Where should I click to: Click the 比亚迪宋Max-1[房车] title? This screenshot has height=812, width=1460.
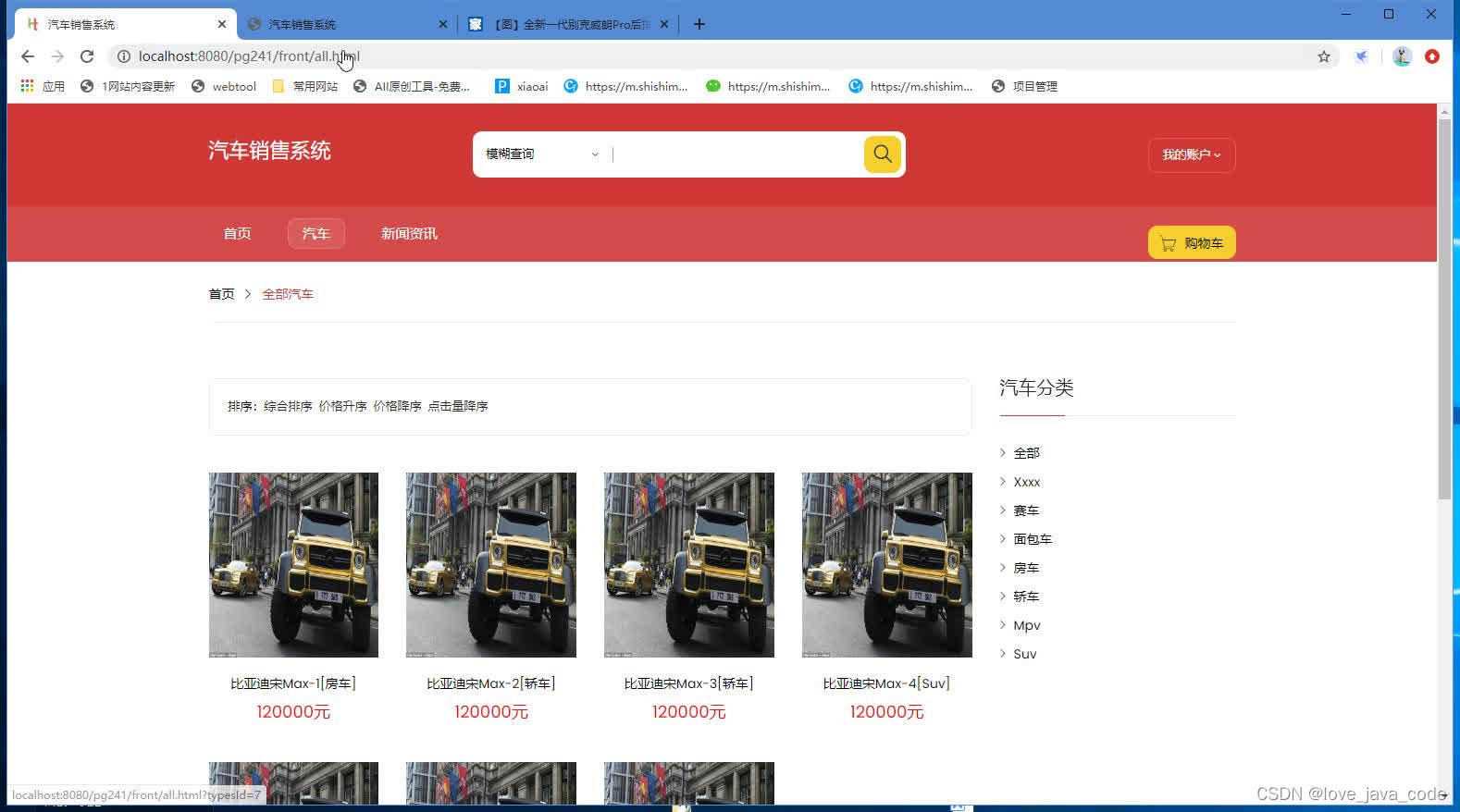click(x=293, y=683)
